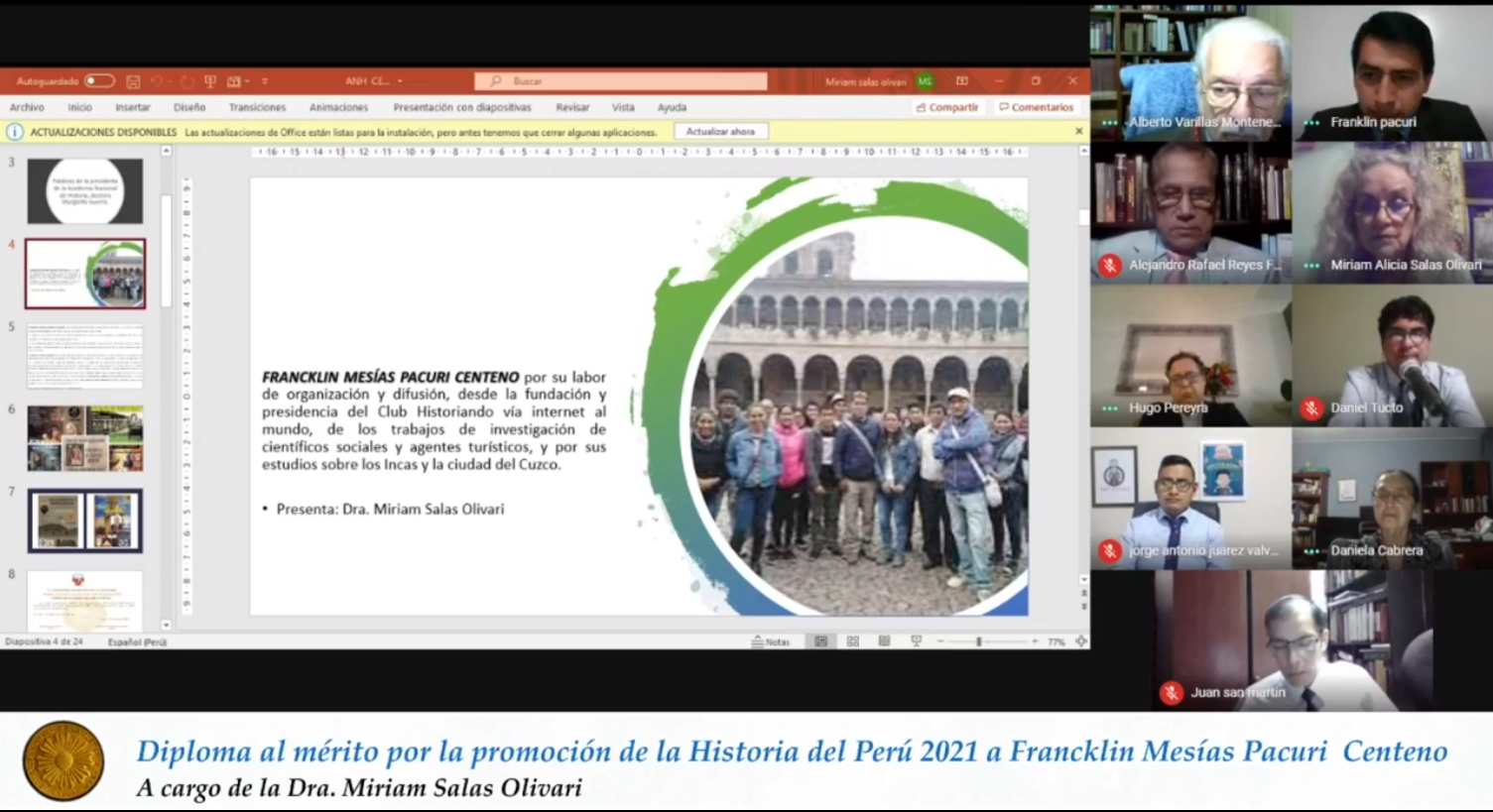Start slideshow from status bar icon

[916, 641]
